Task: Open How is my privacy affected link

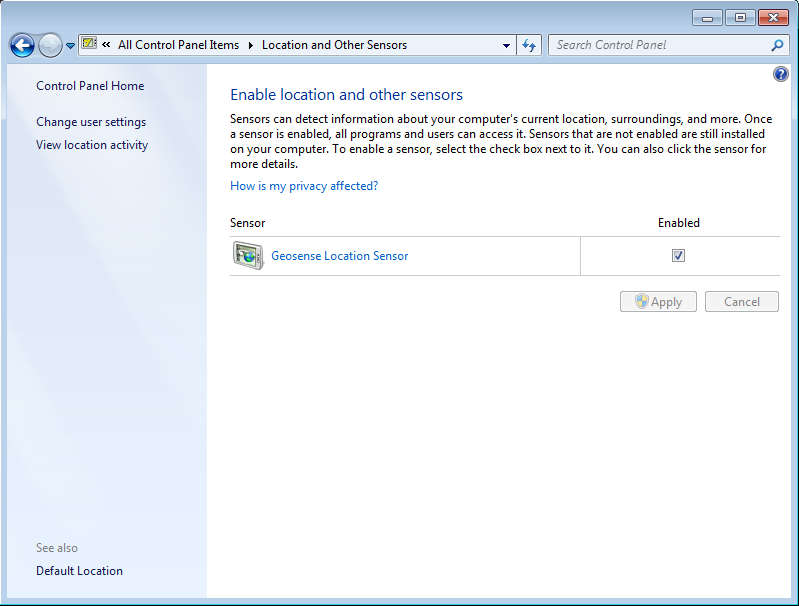Action: click(304, 186)
